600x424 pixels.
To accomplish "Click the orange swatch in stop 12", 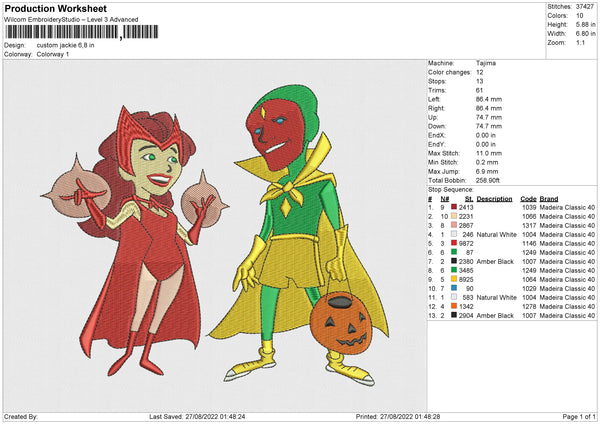I will click(x=455, y=306).
